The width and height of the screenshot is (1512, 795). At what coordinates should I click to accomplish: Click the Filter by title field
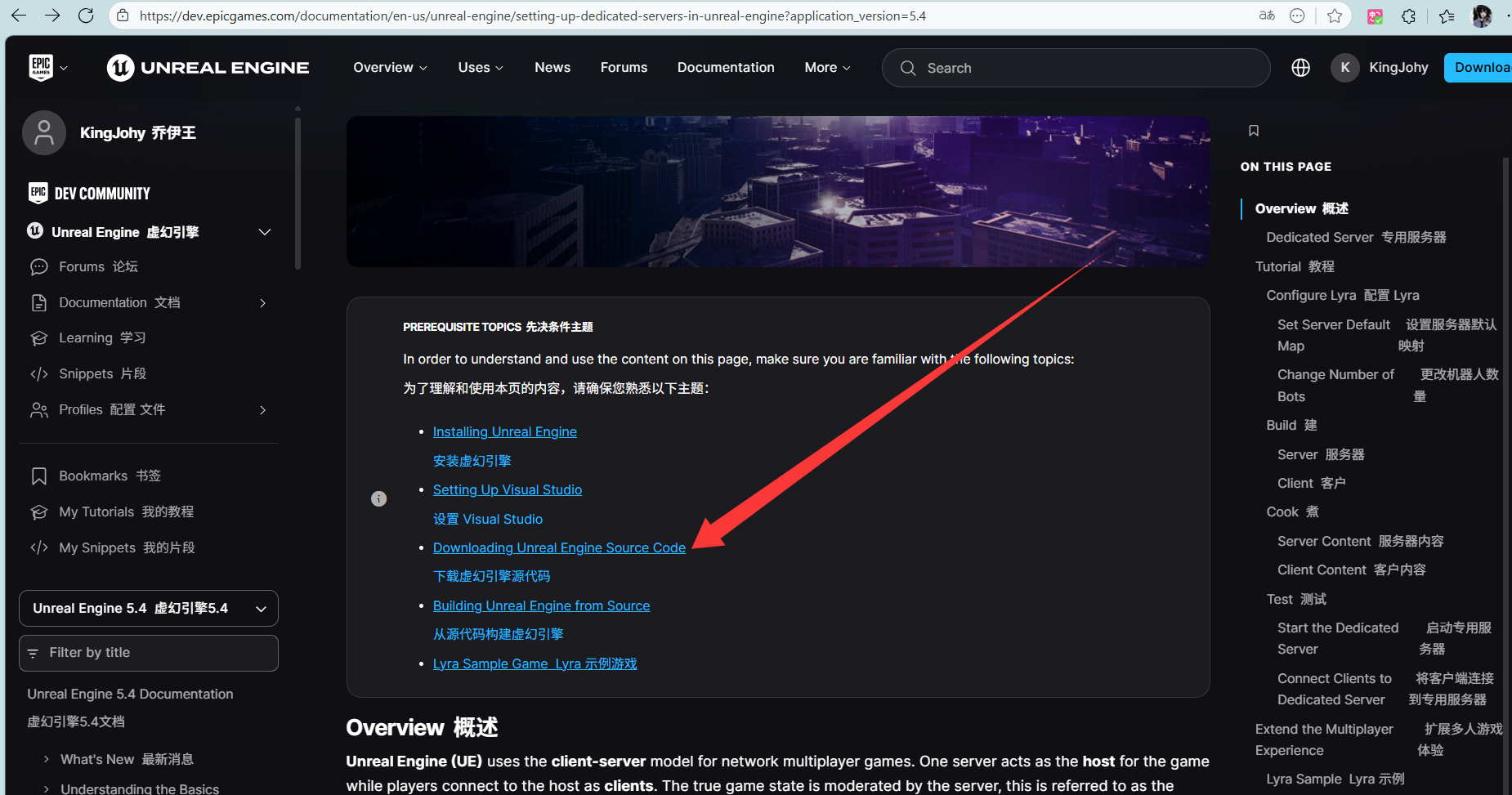pos(149,653)
